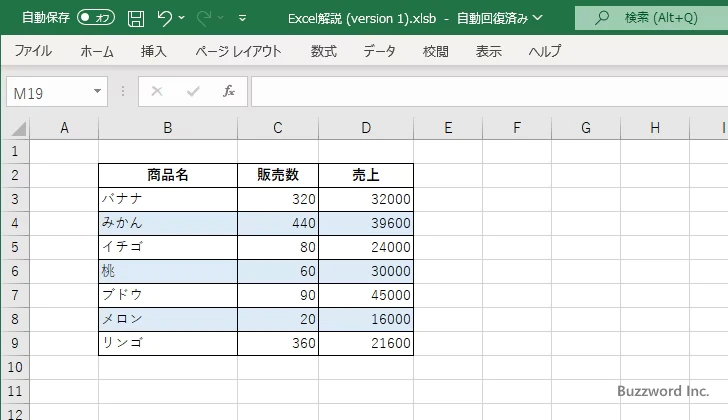Go to the データ tab
This screenshot has height=420, width=728.
(379, 51)
